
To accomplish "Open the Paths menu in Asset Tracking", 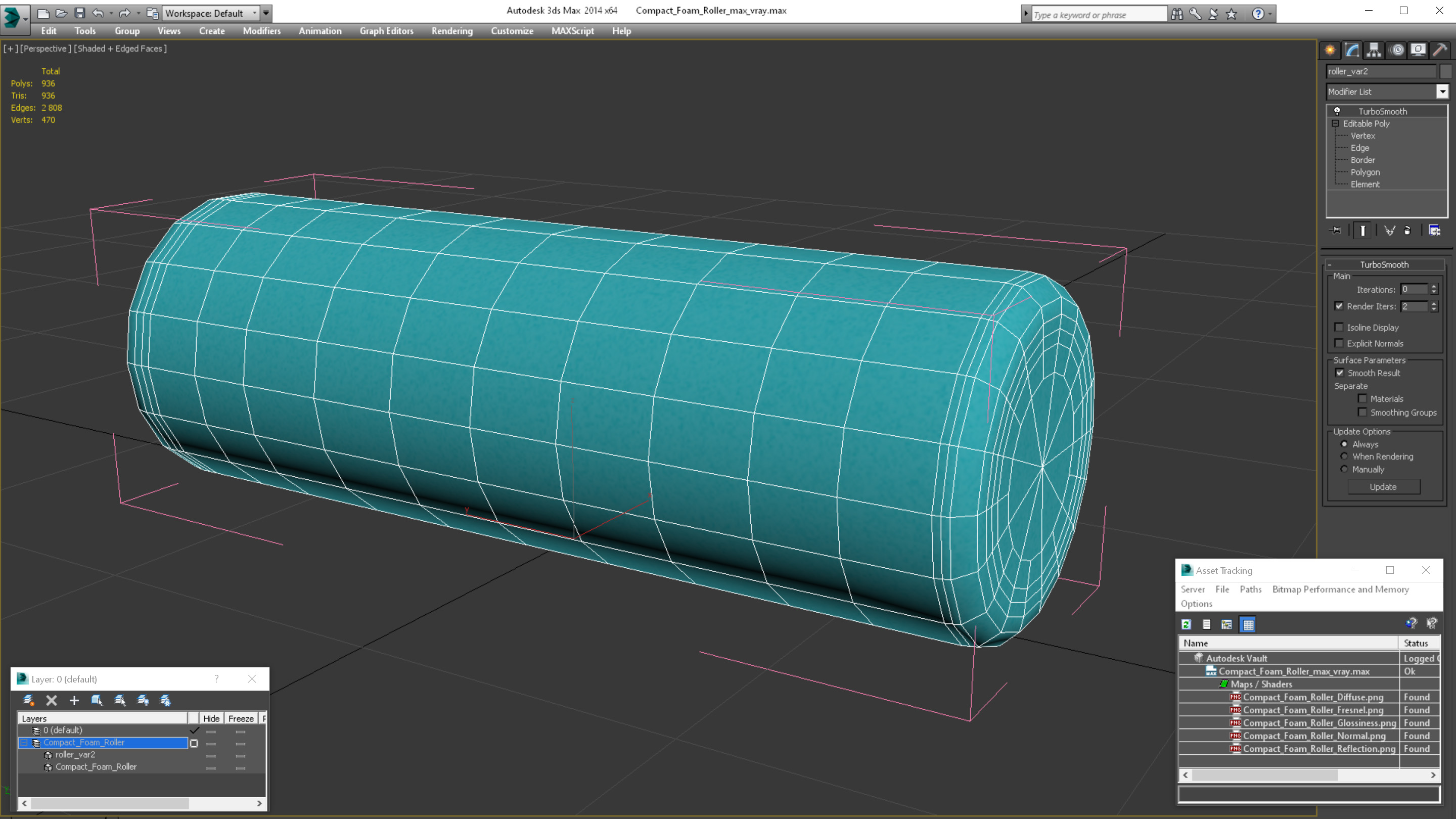I will coord(1250,589).
